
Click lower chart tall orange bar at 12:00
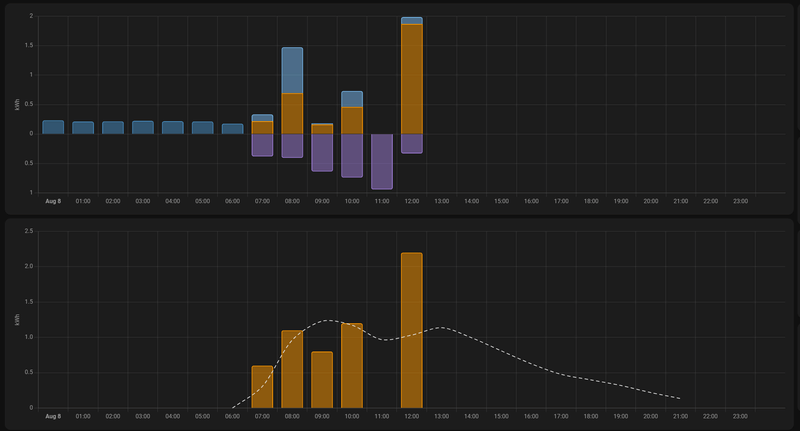412,331
